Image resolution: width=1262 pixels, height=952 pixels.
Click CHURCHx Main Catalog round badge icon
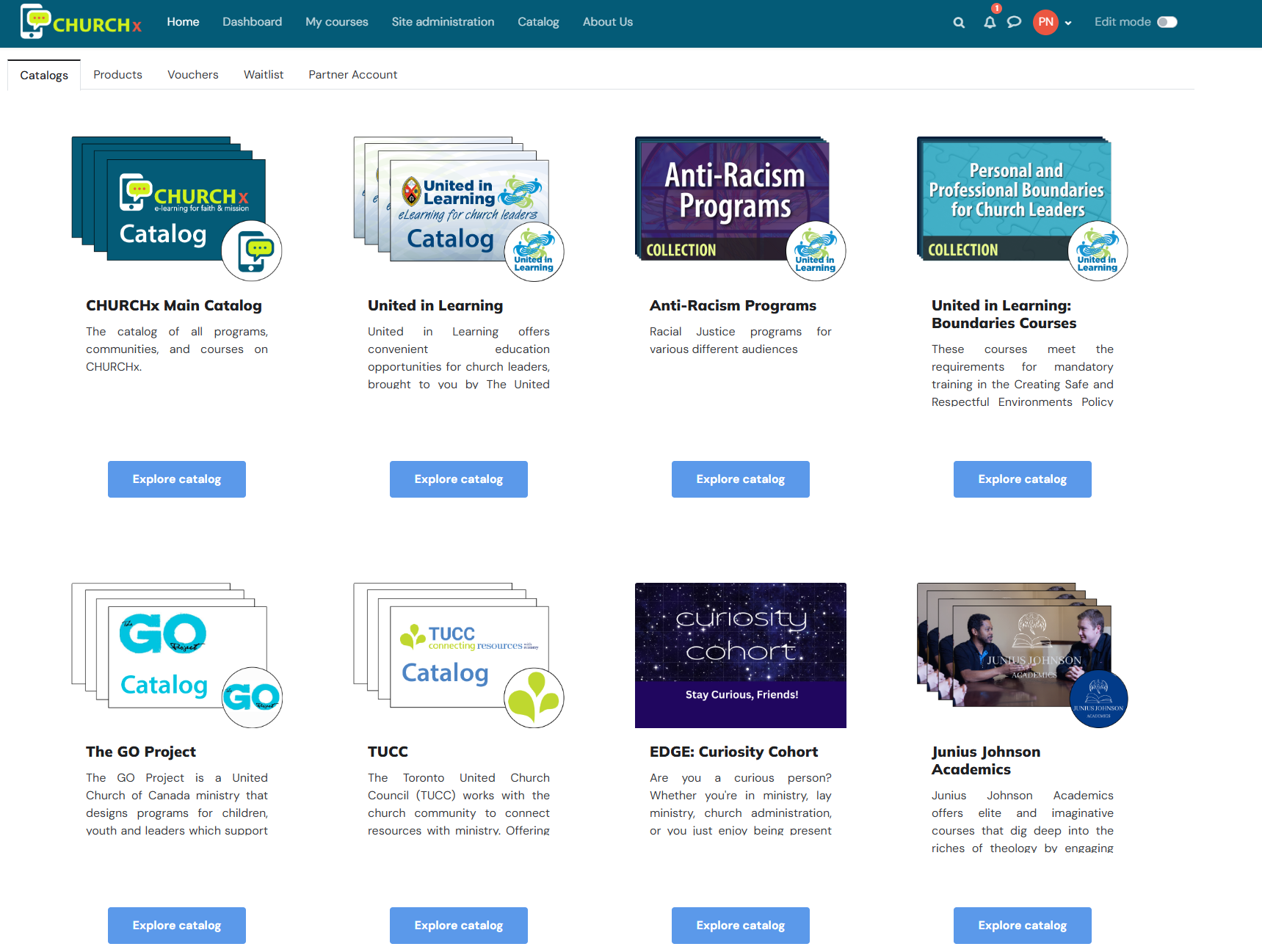coord(252,251)
